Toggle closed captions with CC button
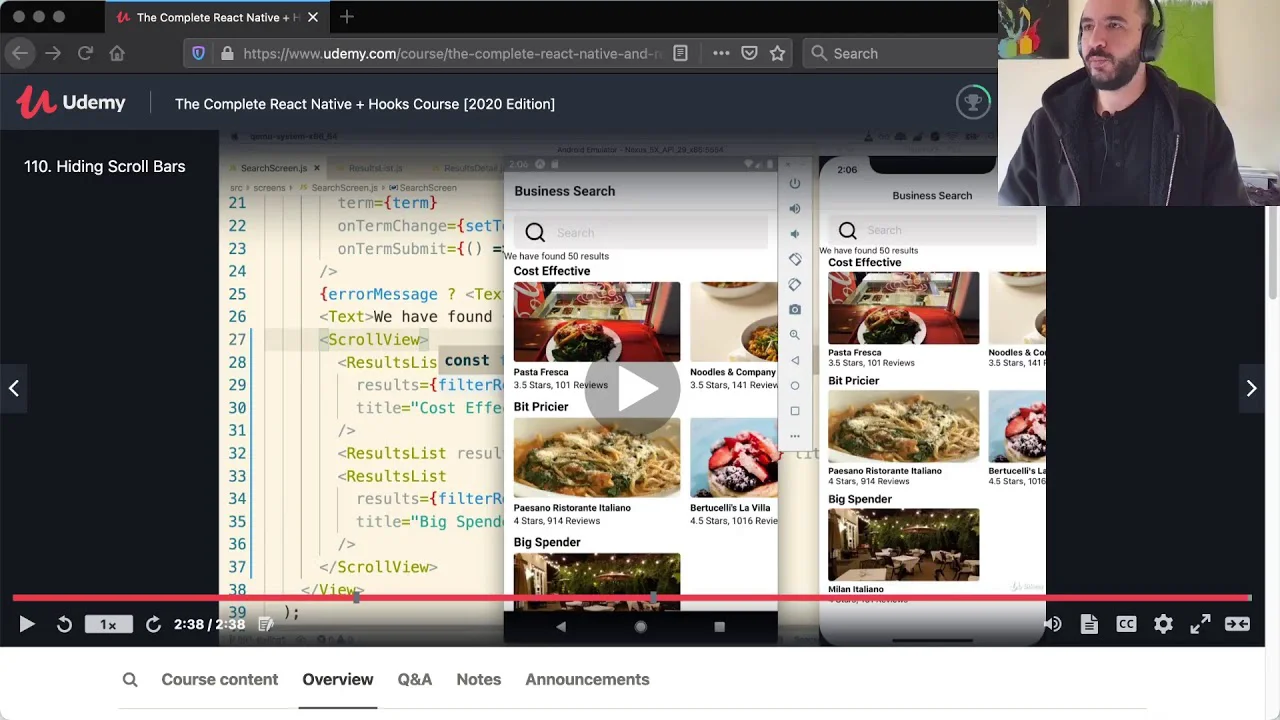This screenshot has height=720, width=1280. tap(1126, 624)
